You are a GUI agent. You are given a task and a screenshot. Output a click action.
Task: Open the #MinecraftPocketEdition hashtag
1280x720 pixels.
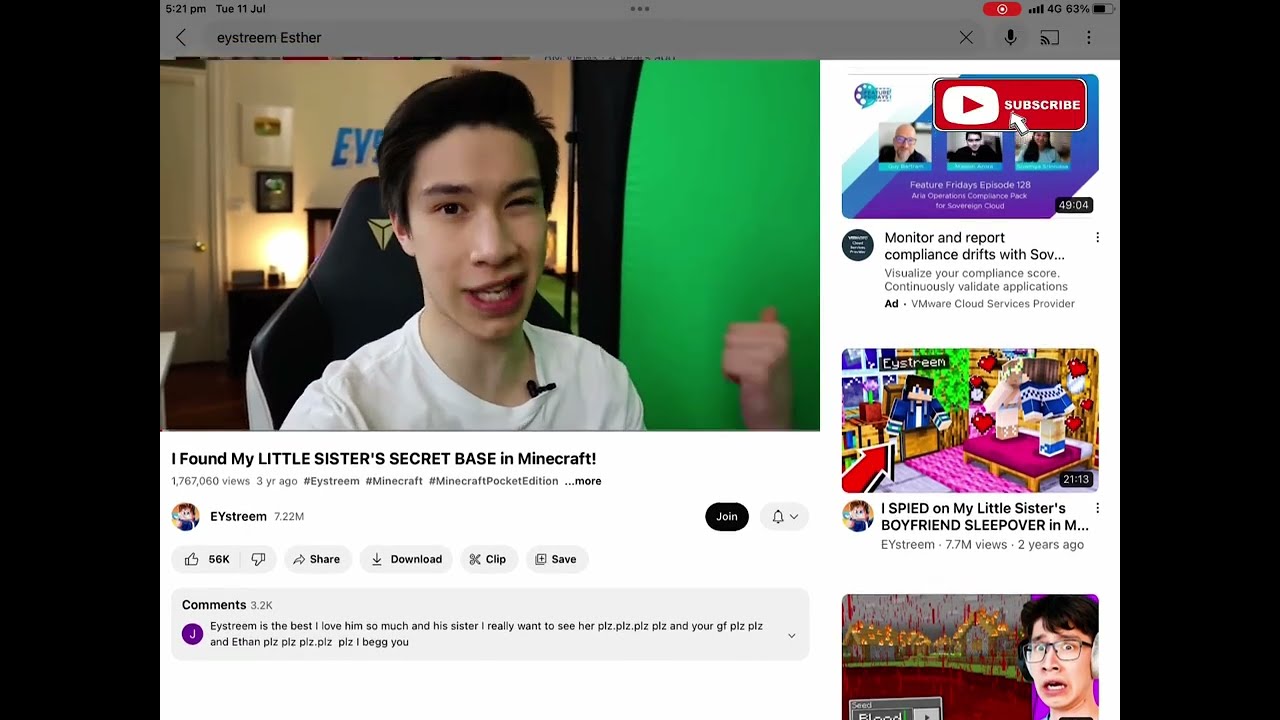pos(493,481)
